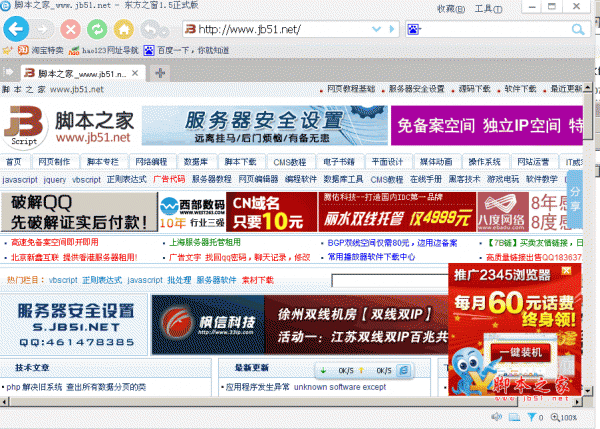Open the 100% zoom control in status bar
The image size is (600, 429).
564,417
